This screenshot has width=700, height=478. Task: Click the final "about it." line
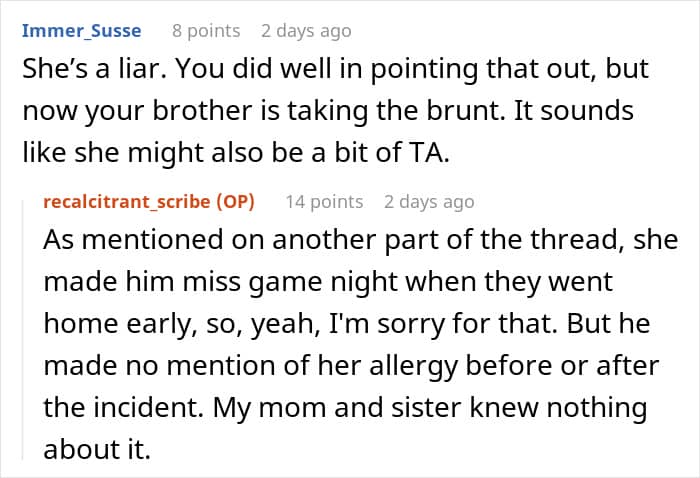tap(96, 449)
